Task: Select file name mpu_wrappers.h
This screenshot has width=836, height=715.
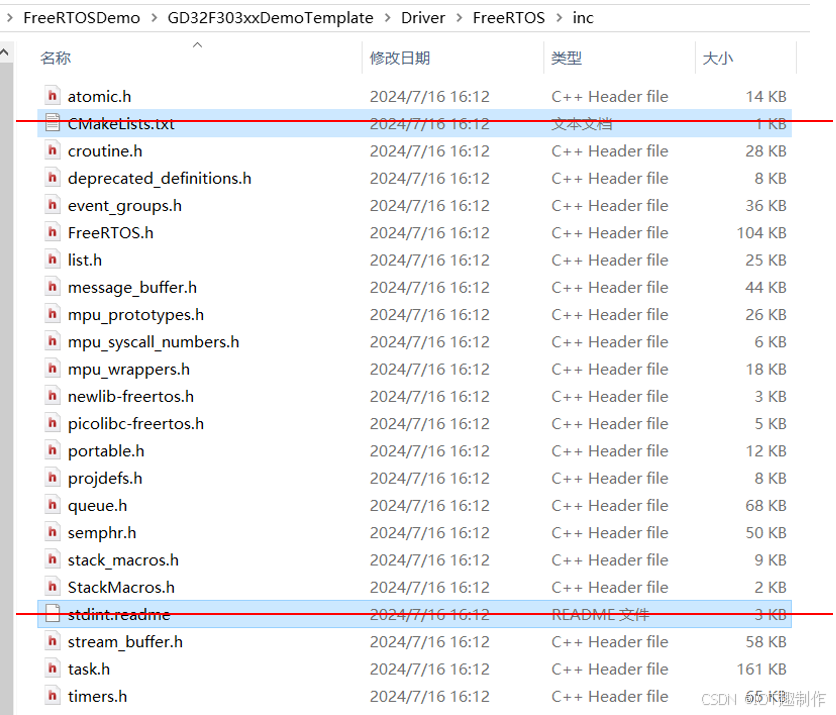Action: [x=128, y=369]
